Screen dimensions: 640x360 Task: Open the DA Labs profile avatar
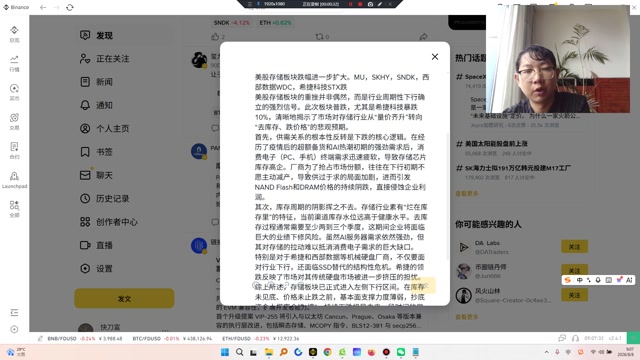pos(464,247)
